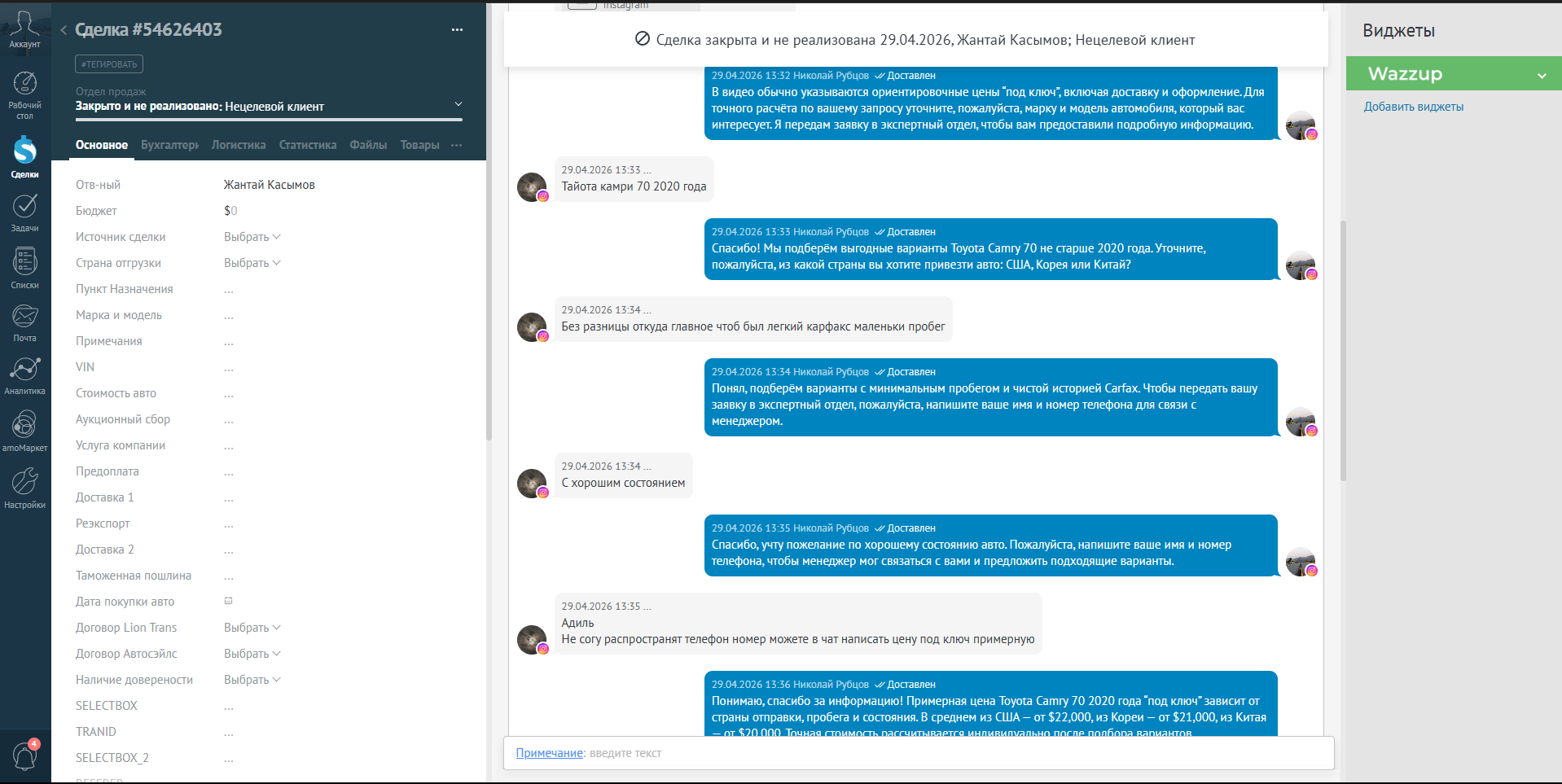The image size is (1562, 784).
Task: Switch to the Логистика tab
Action: [239, 145]
